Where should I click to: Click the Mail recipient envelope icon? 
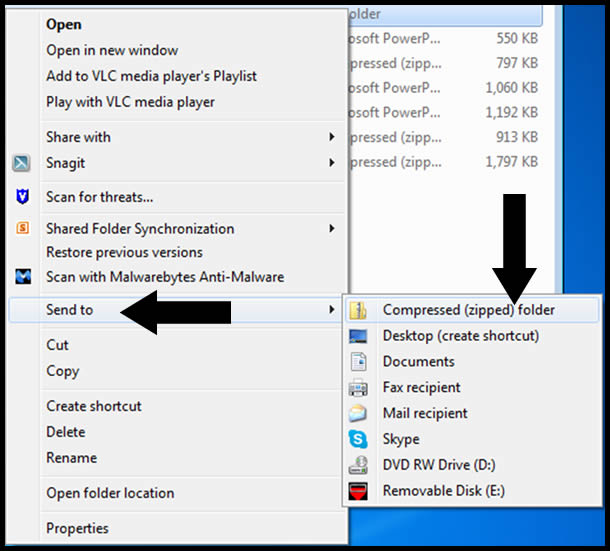click(x=358, y=413)
